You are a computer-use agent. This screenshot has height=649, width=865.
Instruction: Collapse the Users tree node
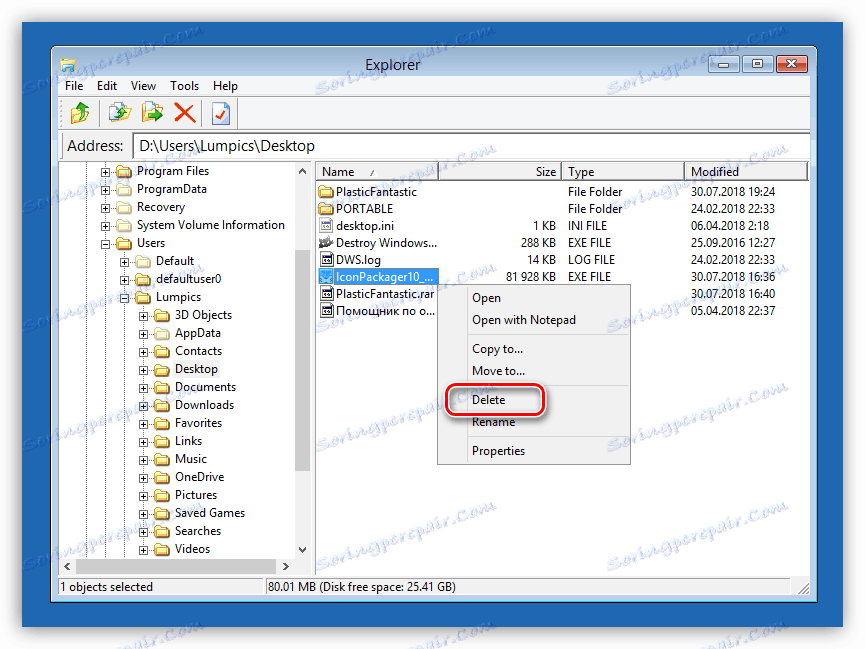point(105,244)
